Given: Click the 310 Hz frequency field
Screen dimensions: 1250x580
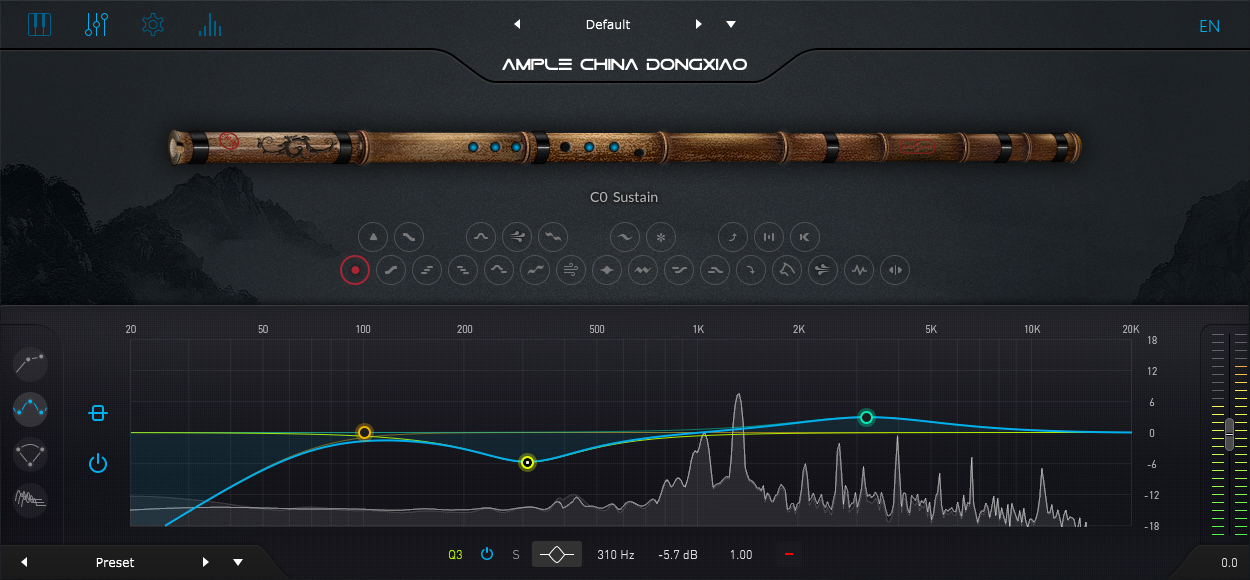Looking at the screenshot, I should (616, 554).
